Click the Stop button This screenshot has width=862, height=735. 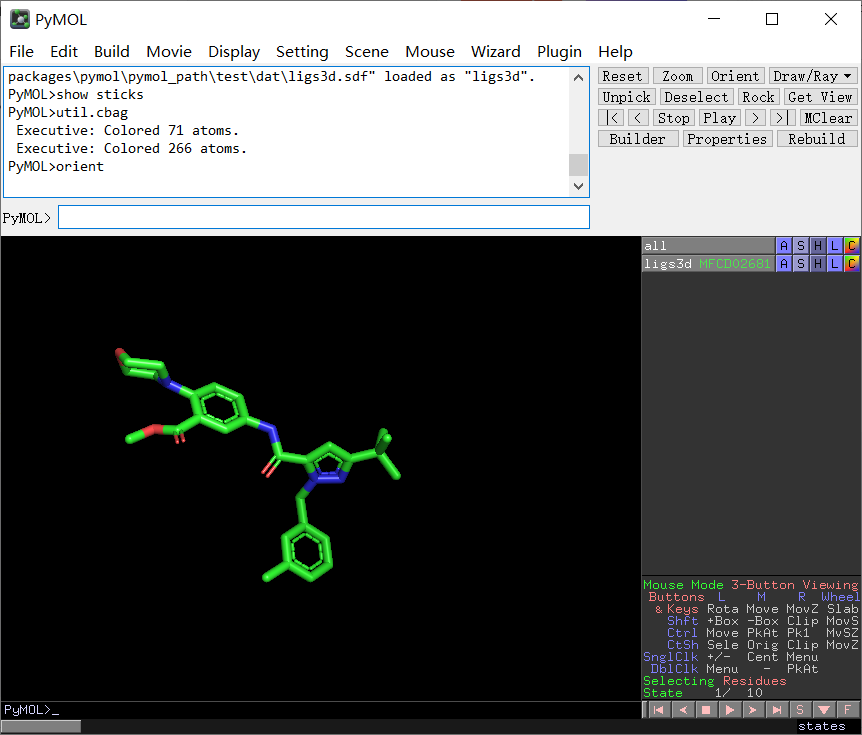(x=673, y=118)
